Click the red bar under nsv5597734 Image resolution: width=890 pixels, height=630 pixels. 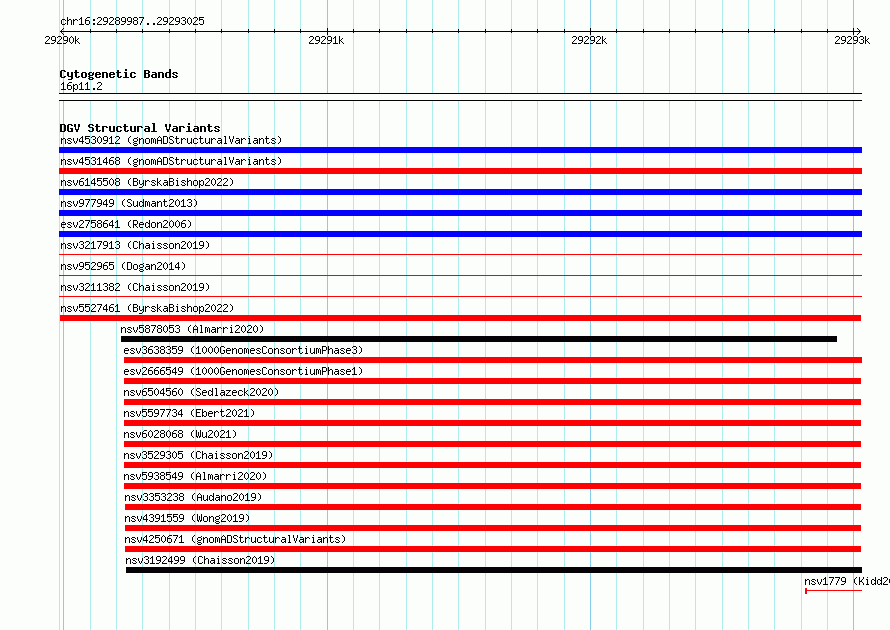point(493,423)
